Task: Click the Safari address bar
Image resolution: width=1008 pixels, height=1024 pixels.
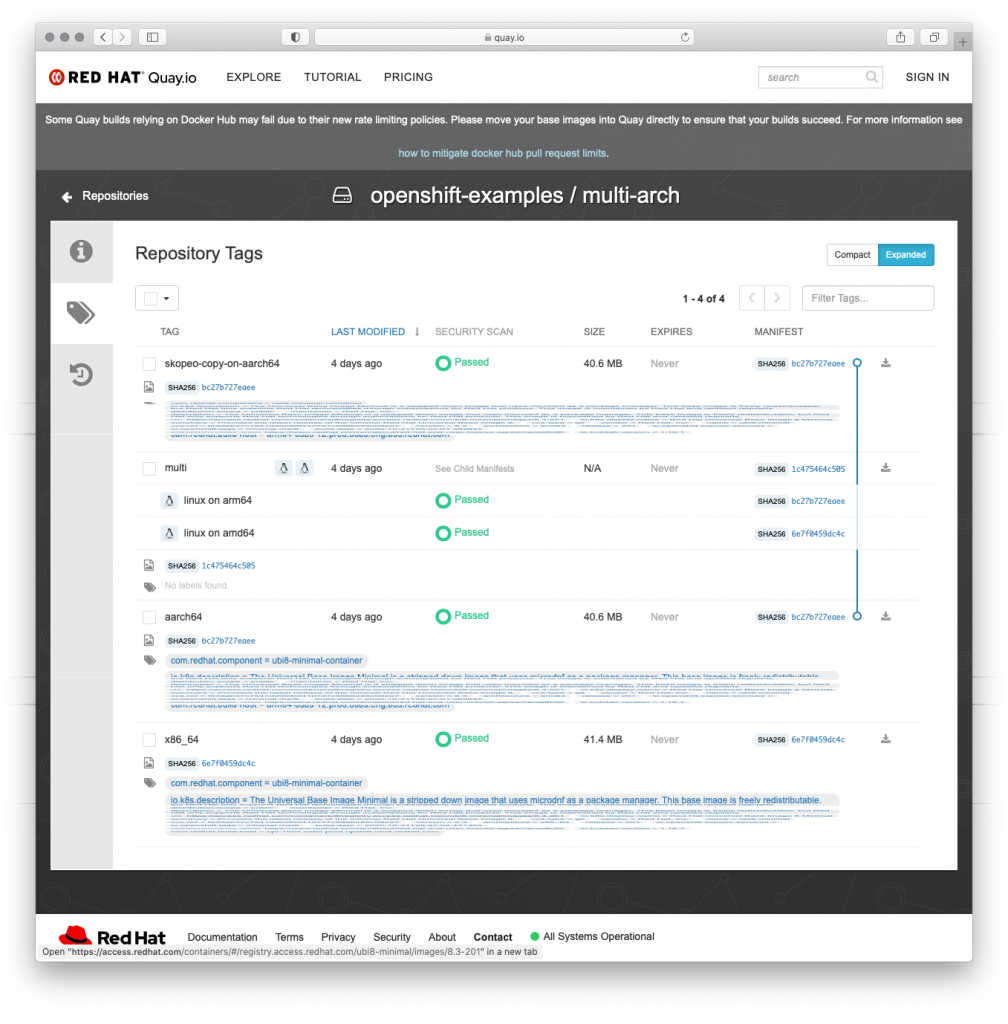Action: click(504, 37)
